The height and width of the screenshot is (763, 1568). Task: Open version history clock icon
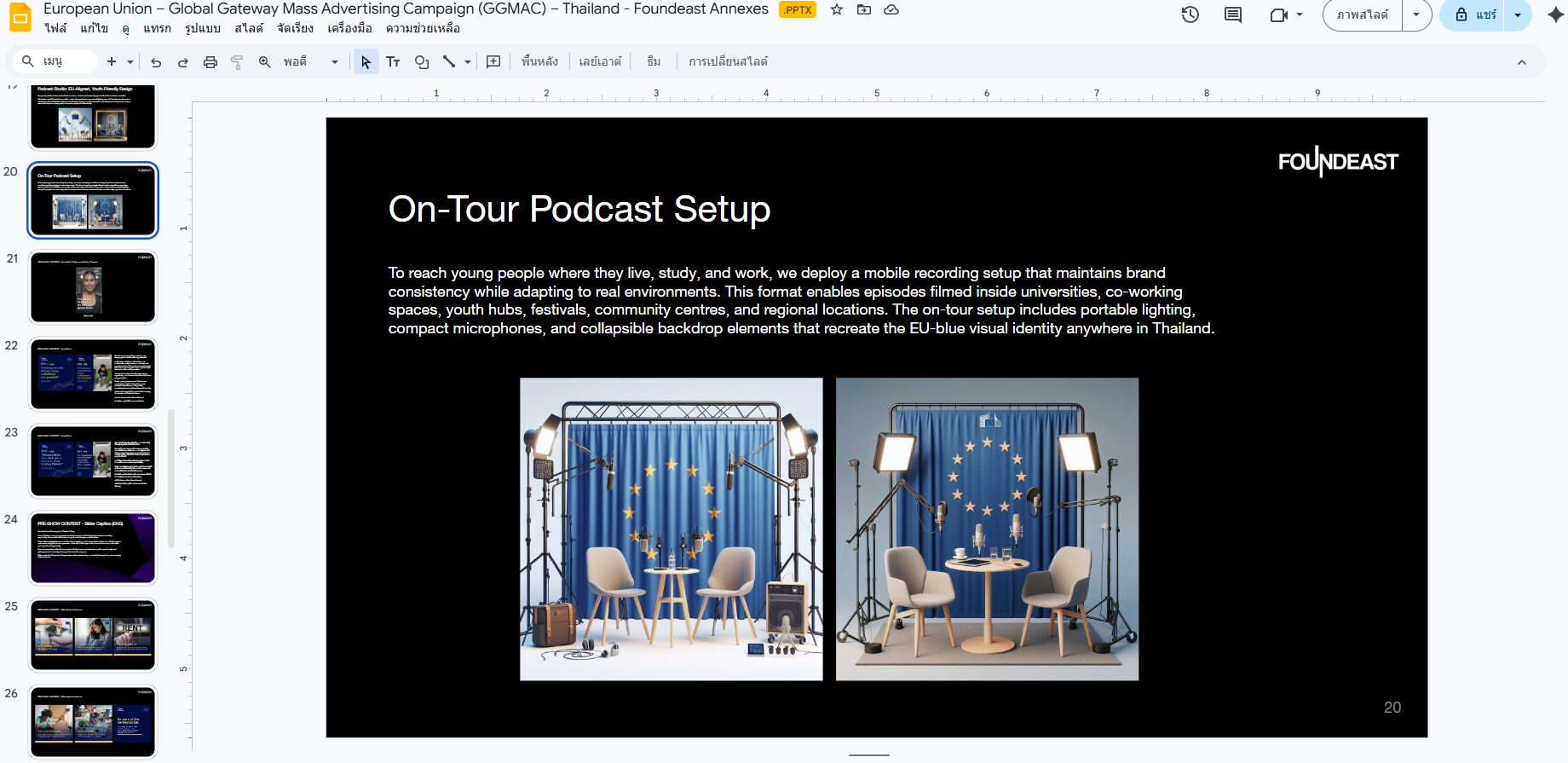coord(1190,14)
